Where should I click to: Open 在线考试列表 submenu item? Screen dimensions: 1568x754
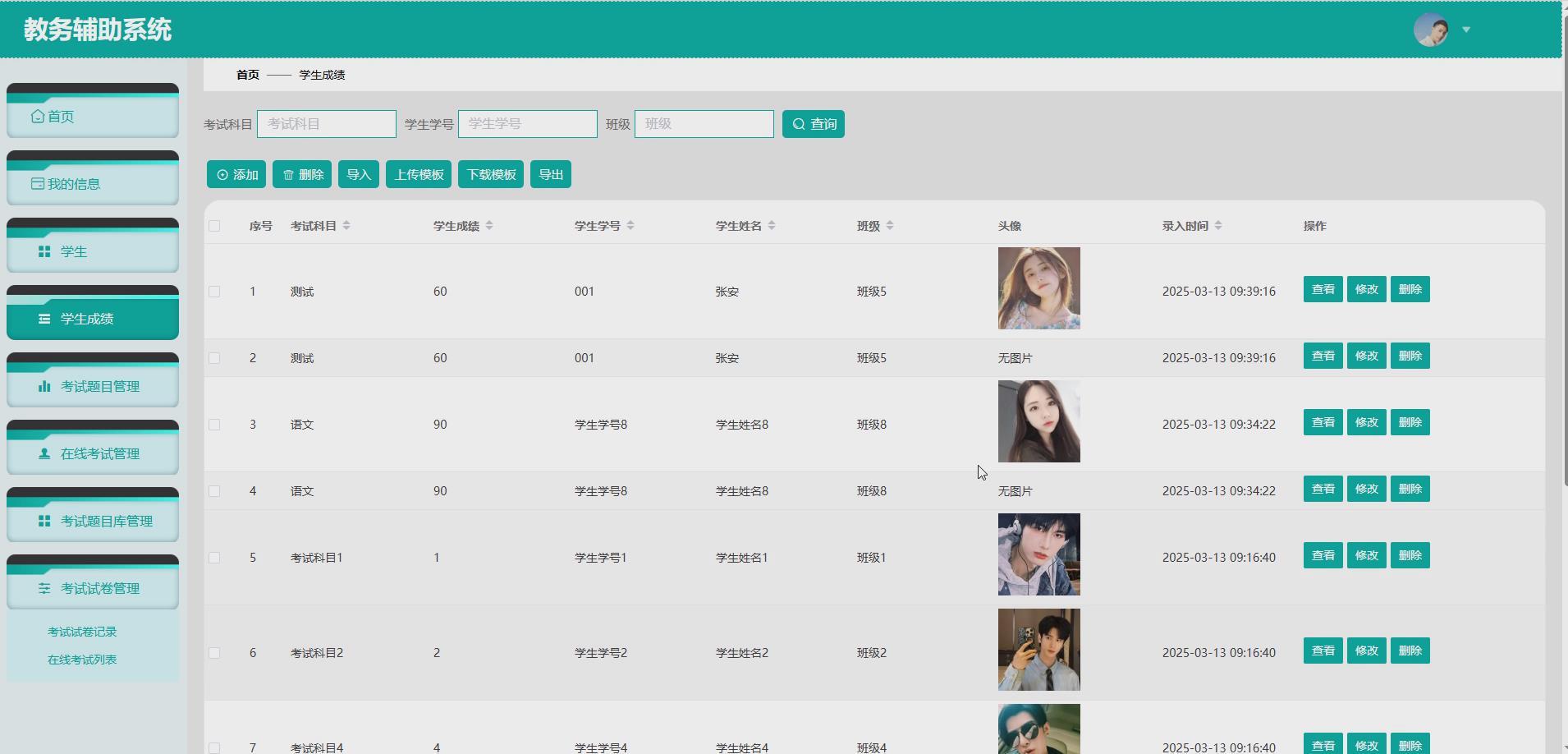(x=82, y=660)
